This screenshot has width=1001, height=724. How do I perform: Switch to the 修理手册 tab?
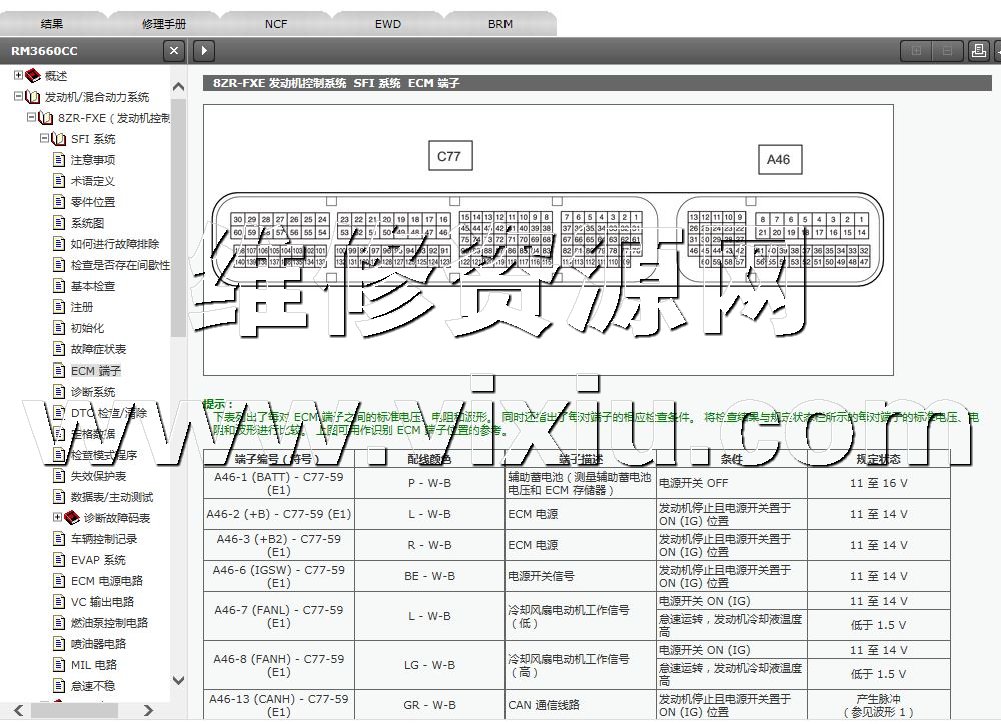click(x=164, y=24)
